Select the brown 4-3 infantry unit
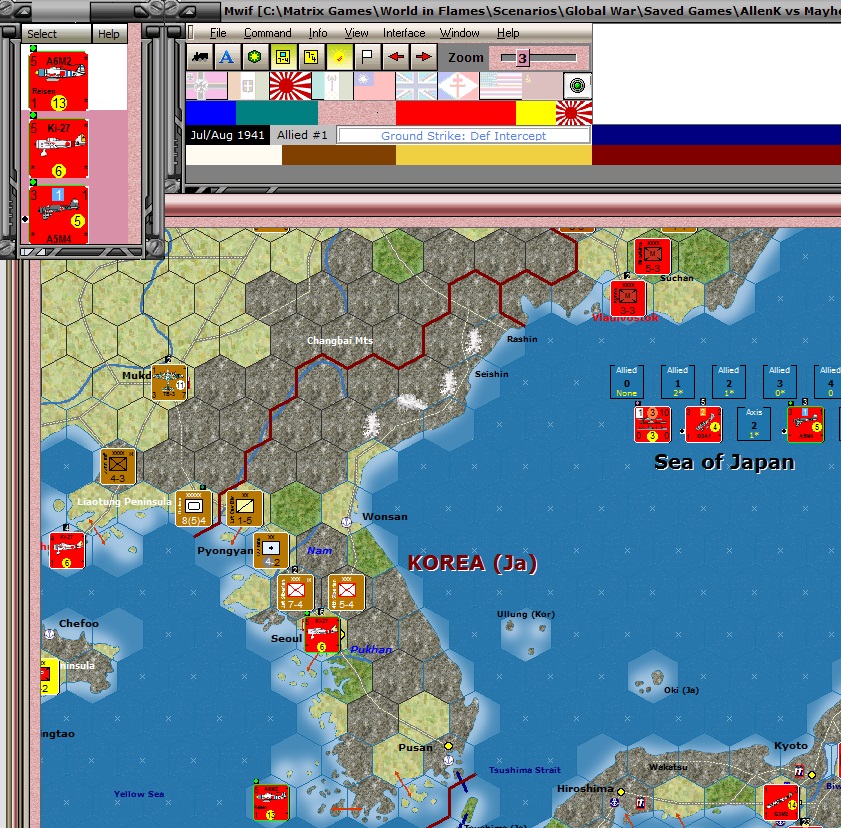The width and height of the screenshot is (841, 828). click(118, 467)
